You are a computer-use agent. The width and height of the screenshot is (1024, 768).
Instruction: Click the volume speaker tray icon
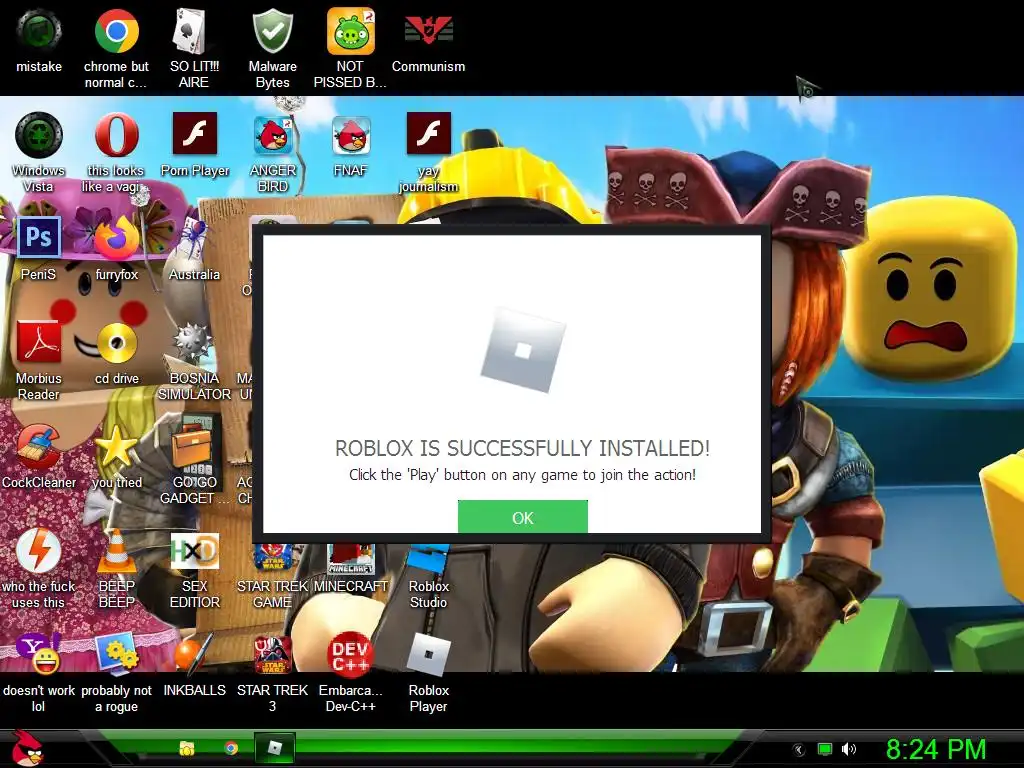(x=848, y=749)
